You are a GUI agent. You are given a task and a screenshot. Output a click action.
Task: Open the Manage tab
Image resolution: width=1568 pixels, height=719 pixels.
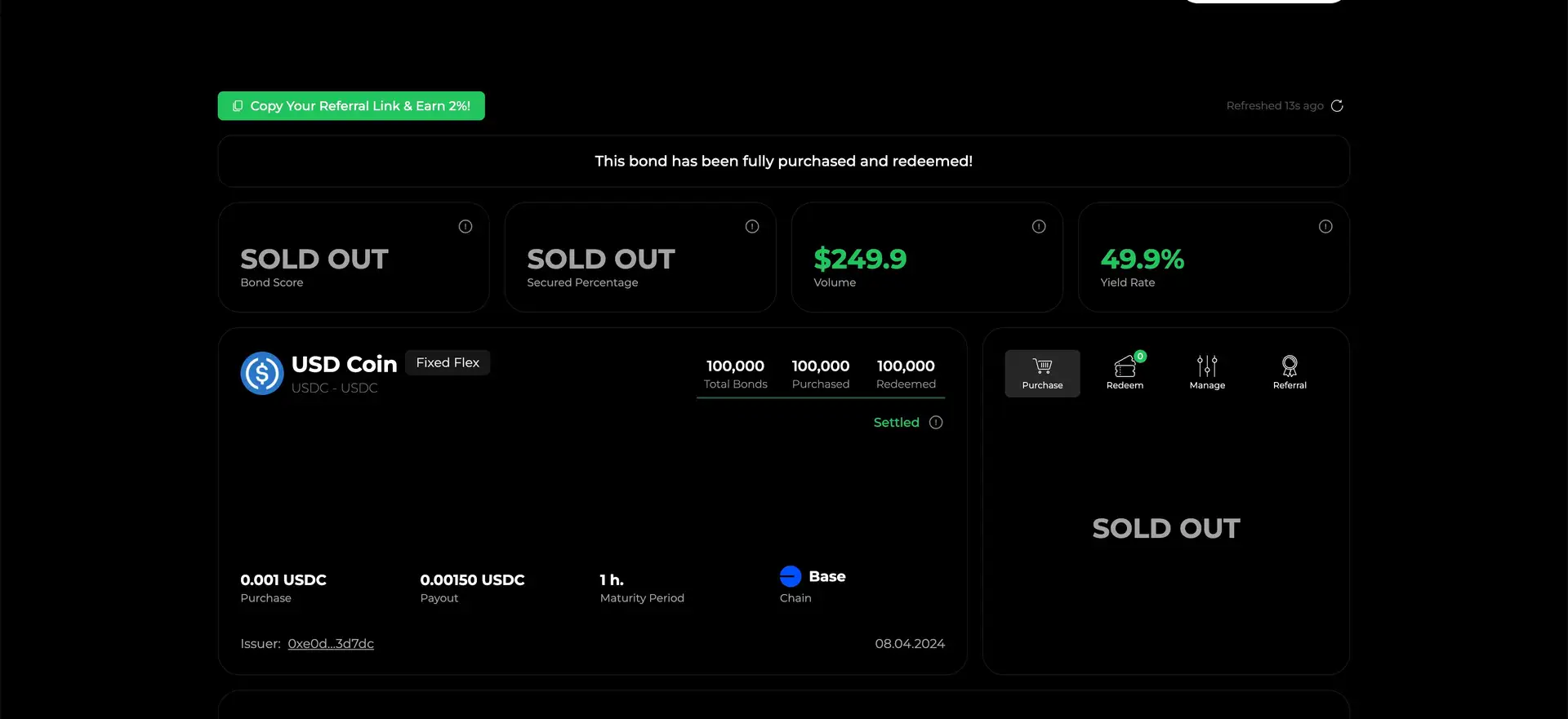(x=1207, y=374)
